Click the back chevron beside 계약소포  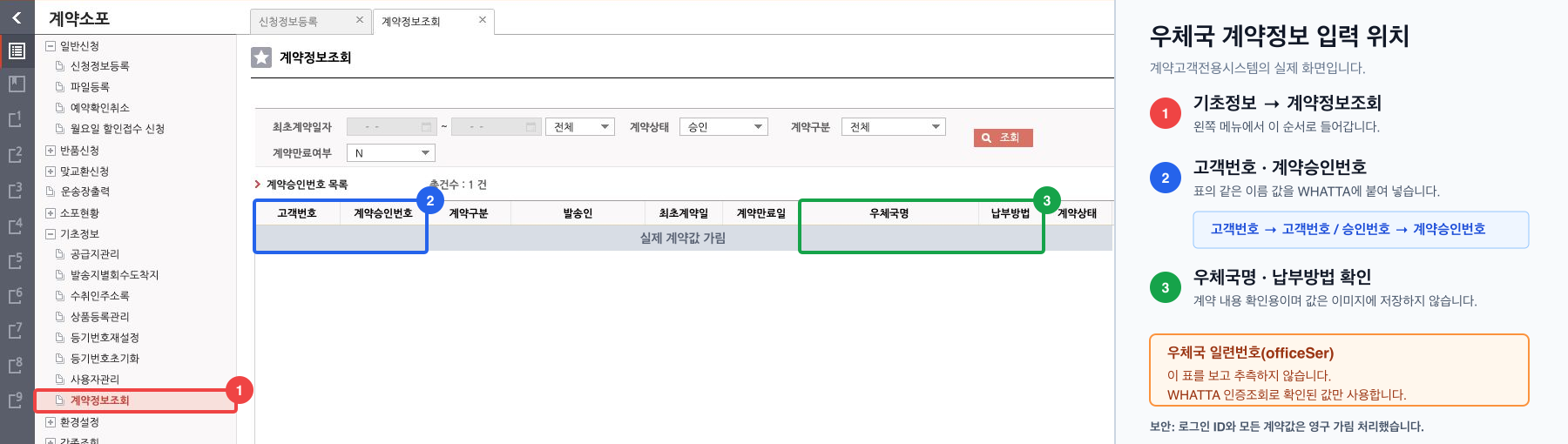17,17
